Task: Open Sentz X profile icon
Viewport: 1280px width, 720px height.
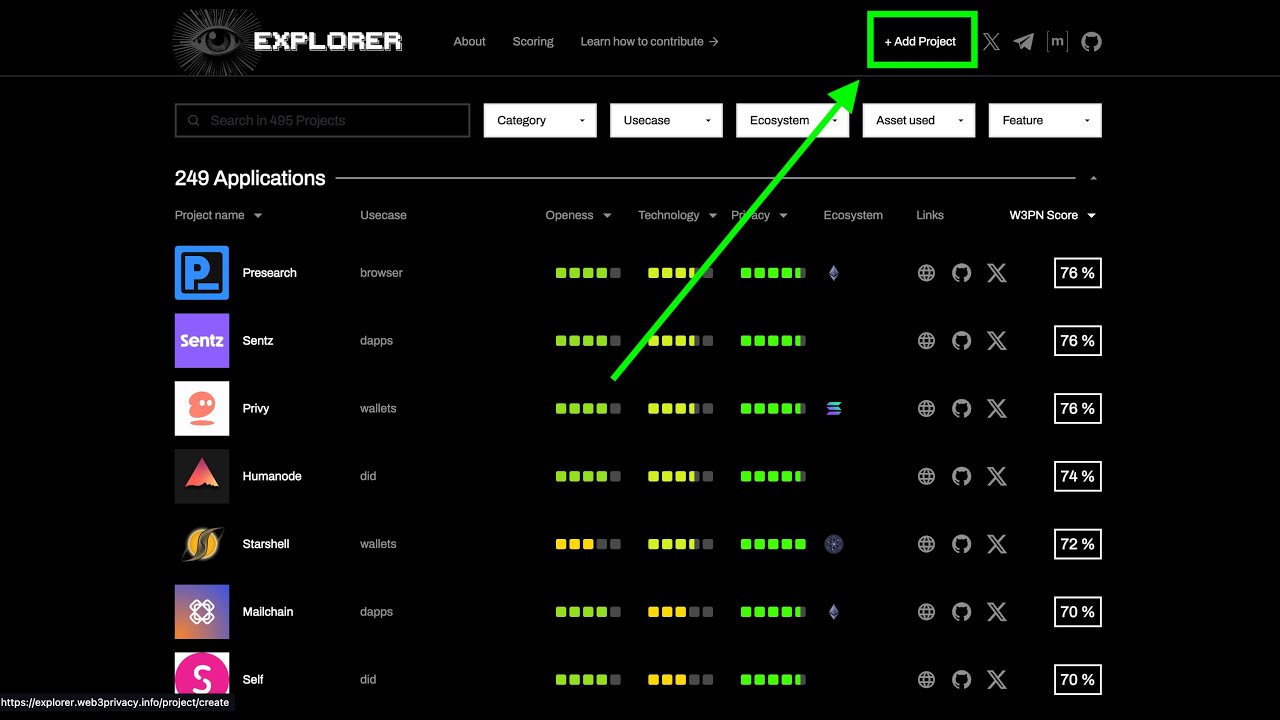Action: pyautogui.click(x=997, y=341)
